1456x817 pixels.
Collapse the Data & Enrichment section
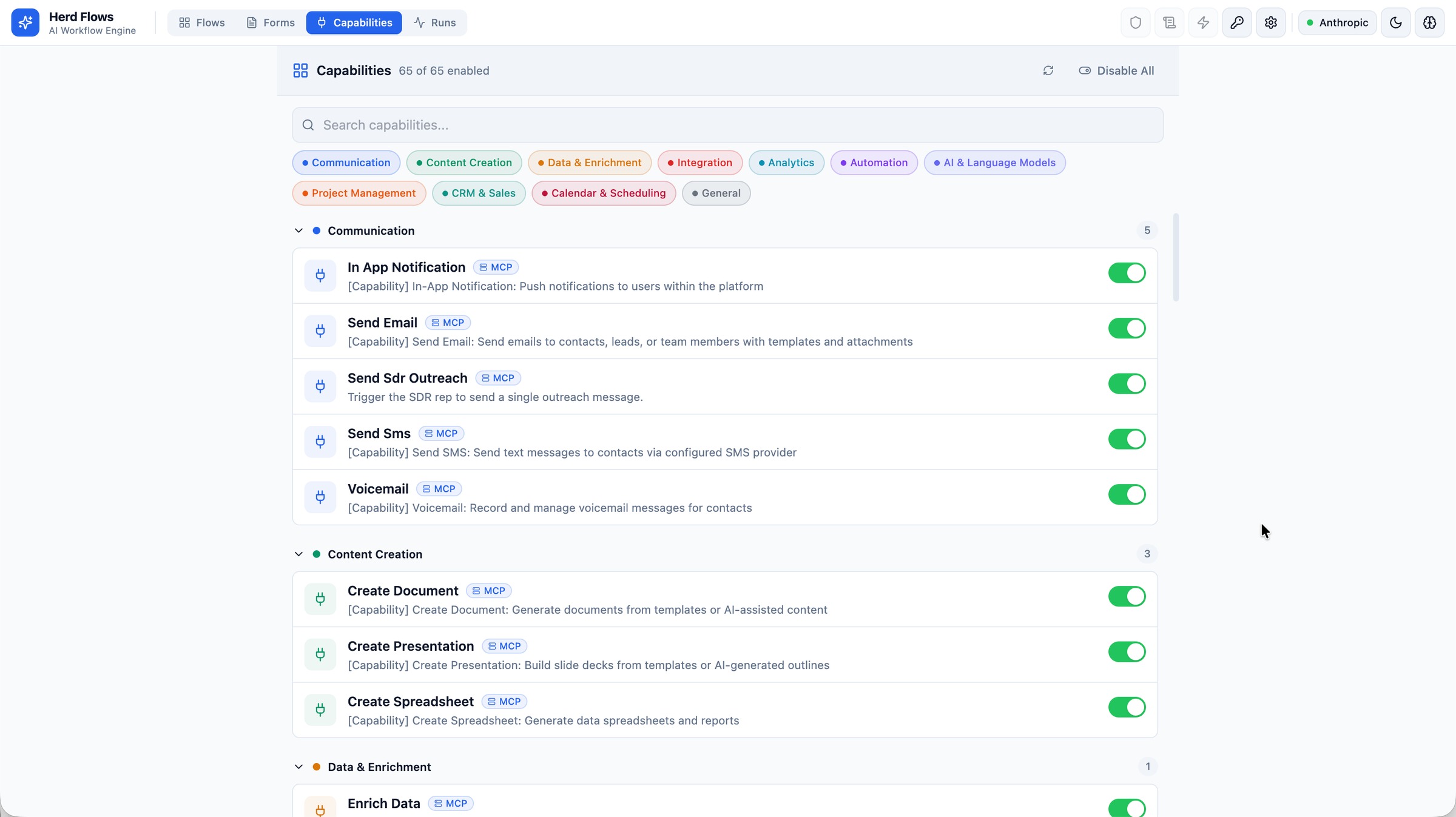298,767
